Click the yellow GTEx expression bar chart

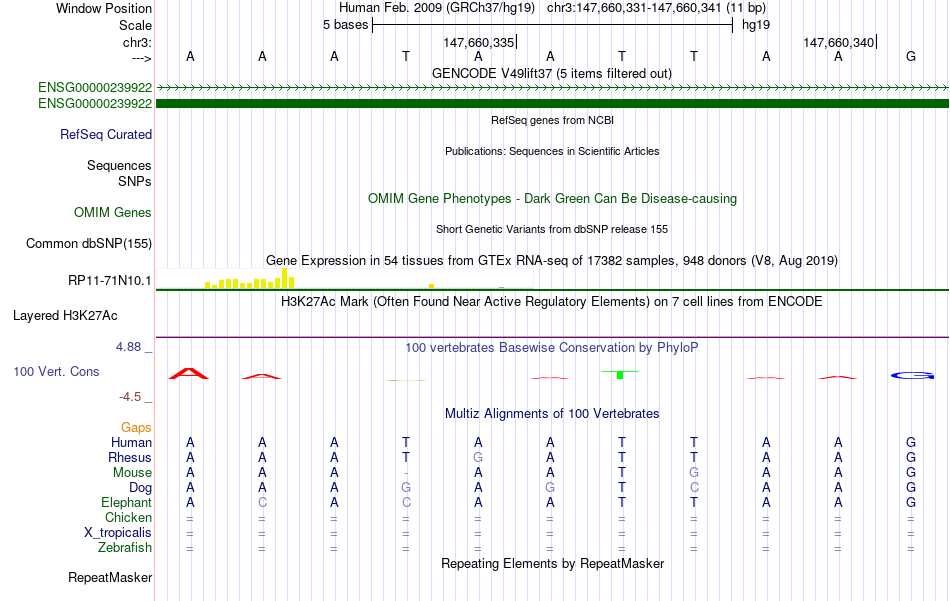coord(250,279)
